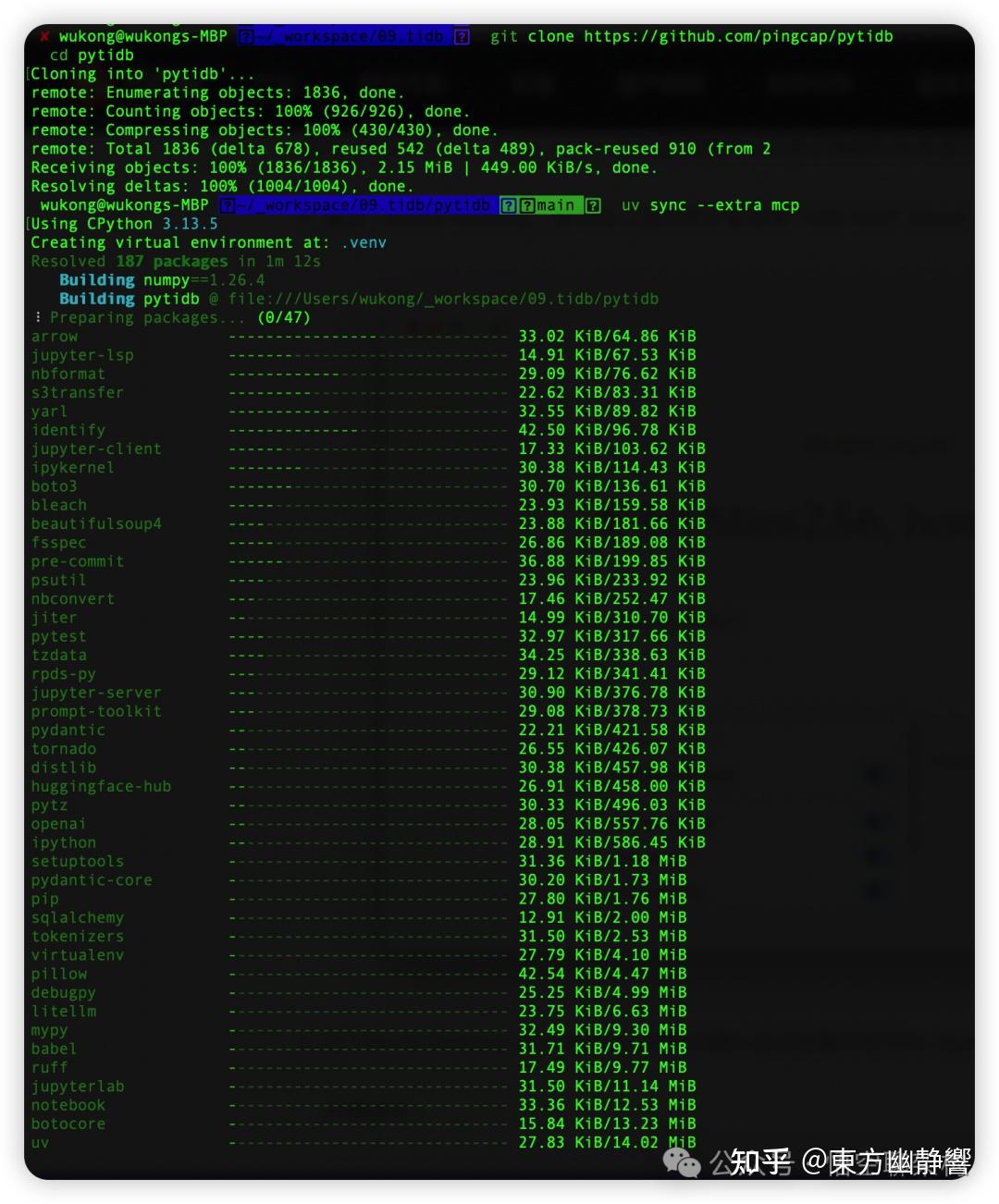Click 'Resolved 187 packages' line
This screenshot has height=1204, width=999.
click(x=176, y=261)
